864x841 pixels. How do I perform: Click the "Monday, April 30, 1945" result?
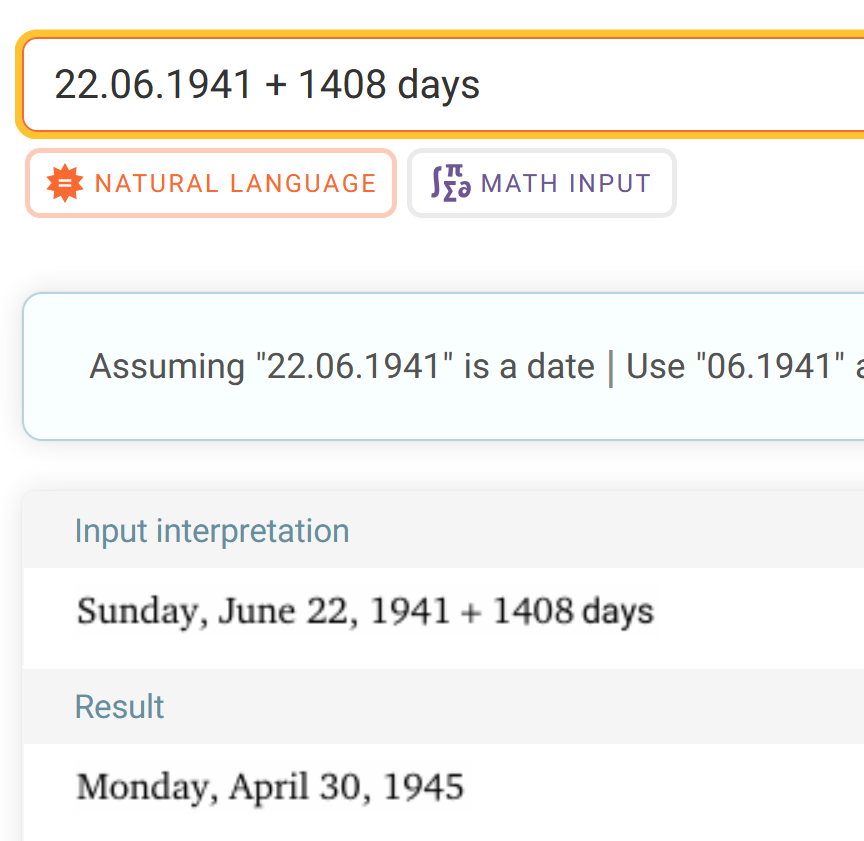tap(270, 788)
